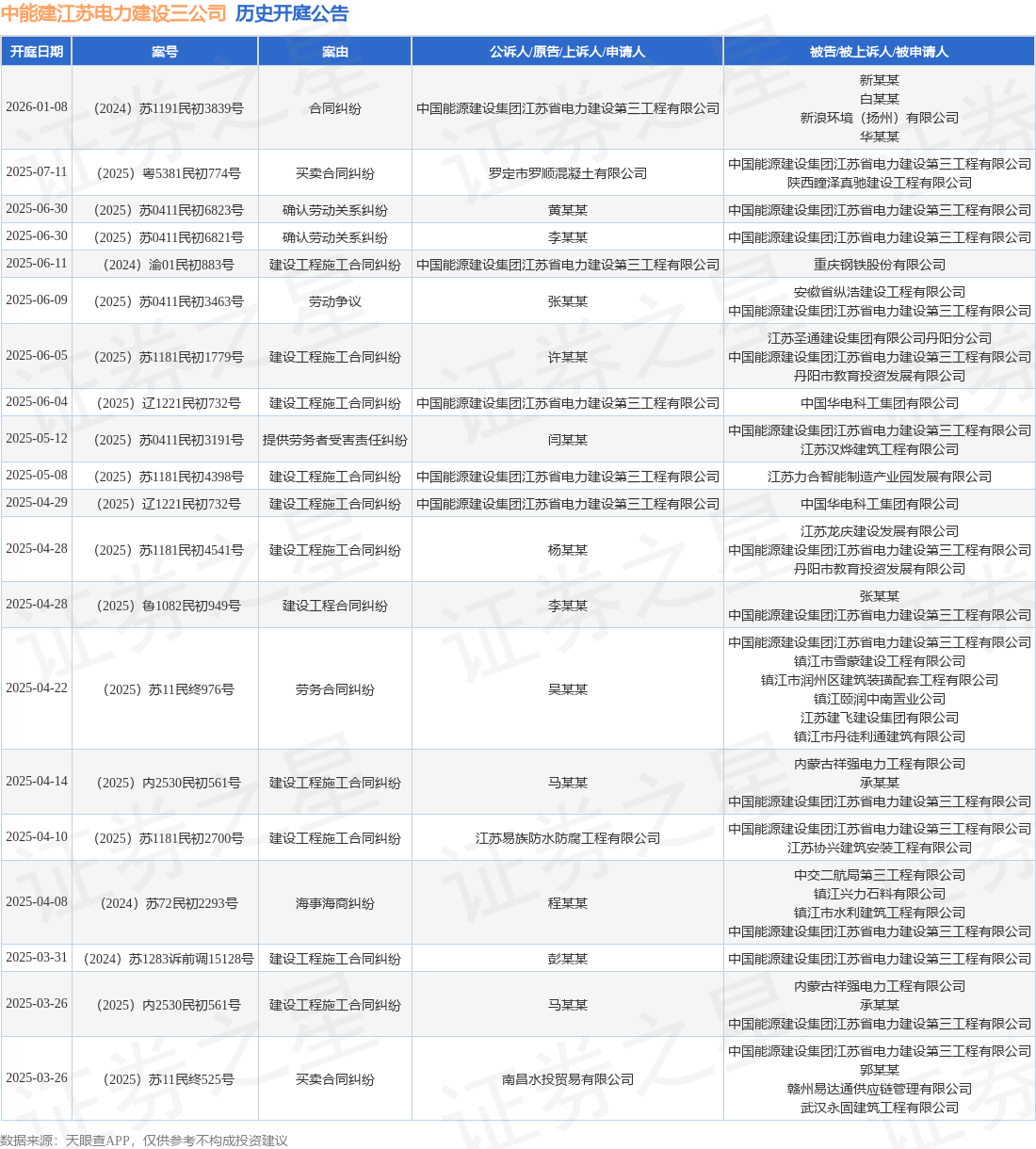Click case number （2025）苏11民终525号
Screen dimensions: 1036x1149
(165, 1079)
